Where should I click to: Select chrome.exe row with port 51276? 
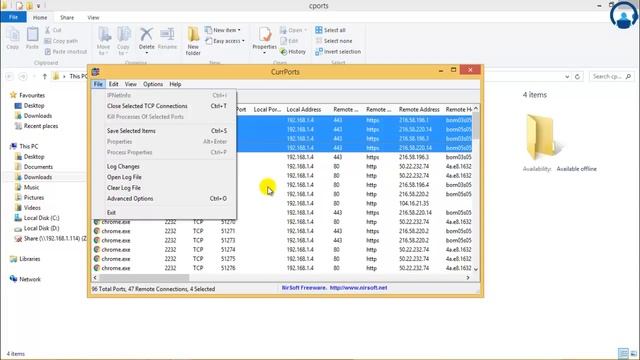click(282, 268)
